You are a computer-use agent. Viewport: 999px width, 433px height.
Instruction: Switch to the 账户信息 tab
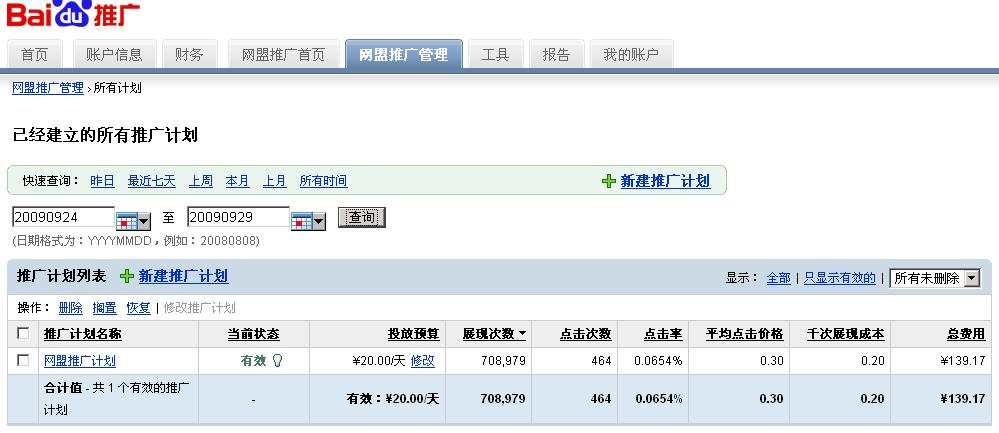[x=114, y=55]
